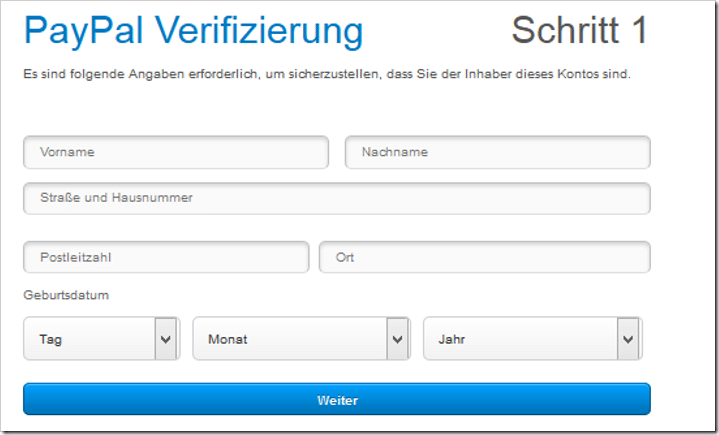Click the Ort input field

[x=485, y=257]
